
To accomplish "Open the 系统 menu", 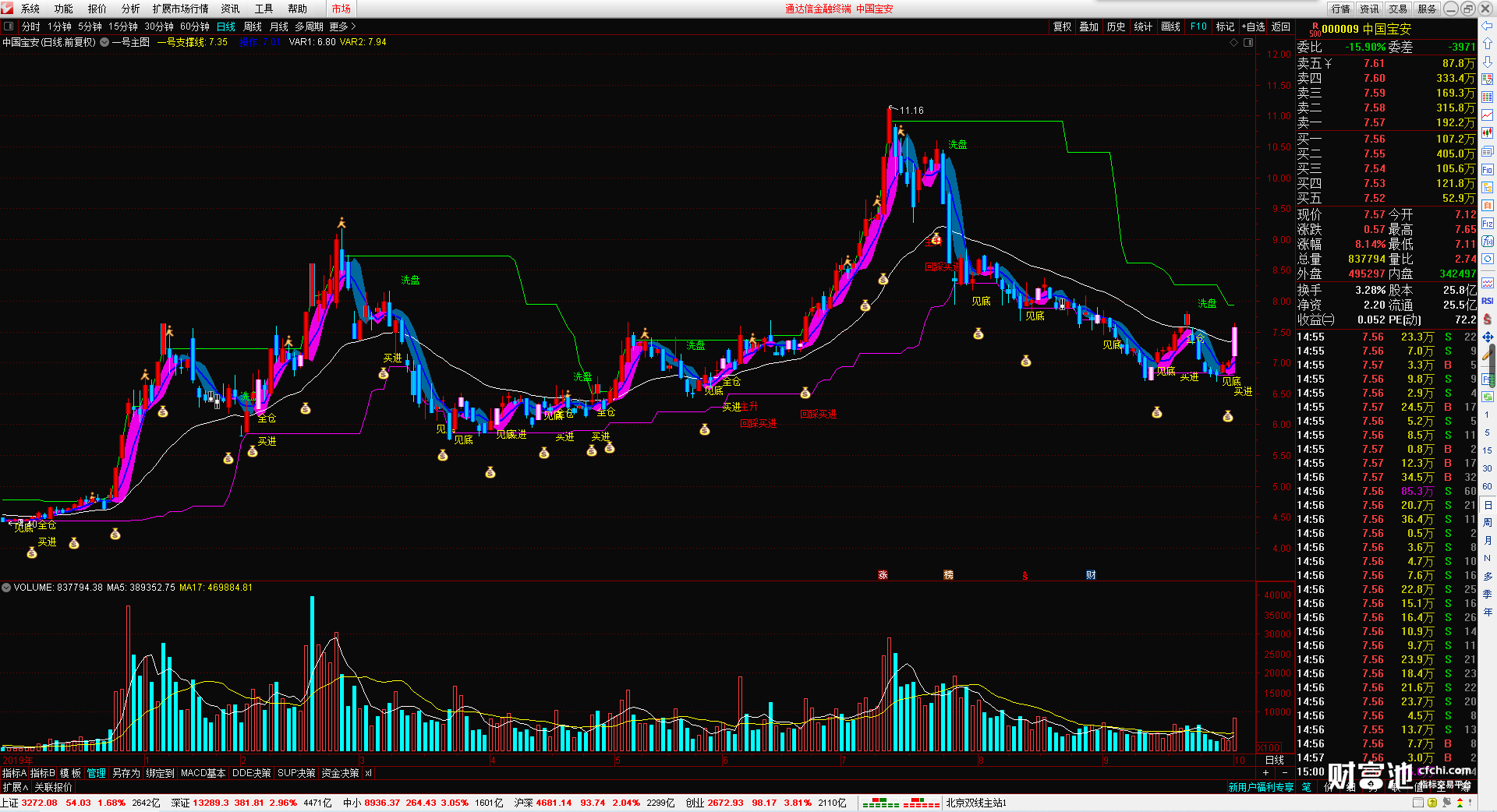I will tap(30, 9).
